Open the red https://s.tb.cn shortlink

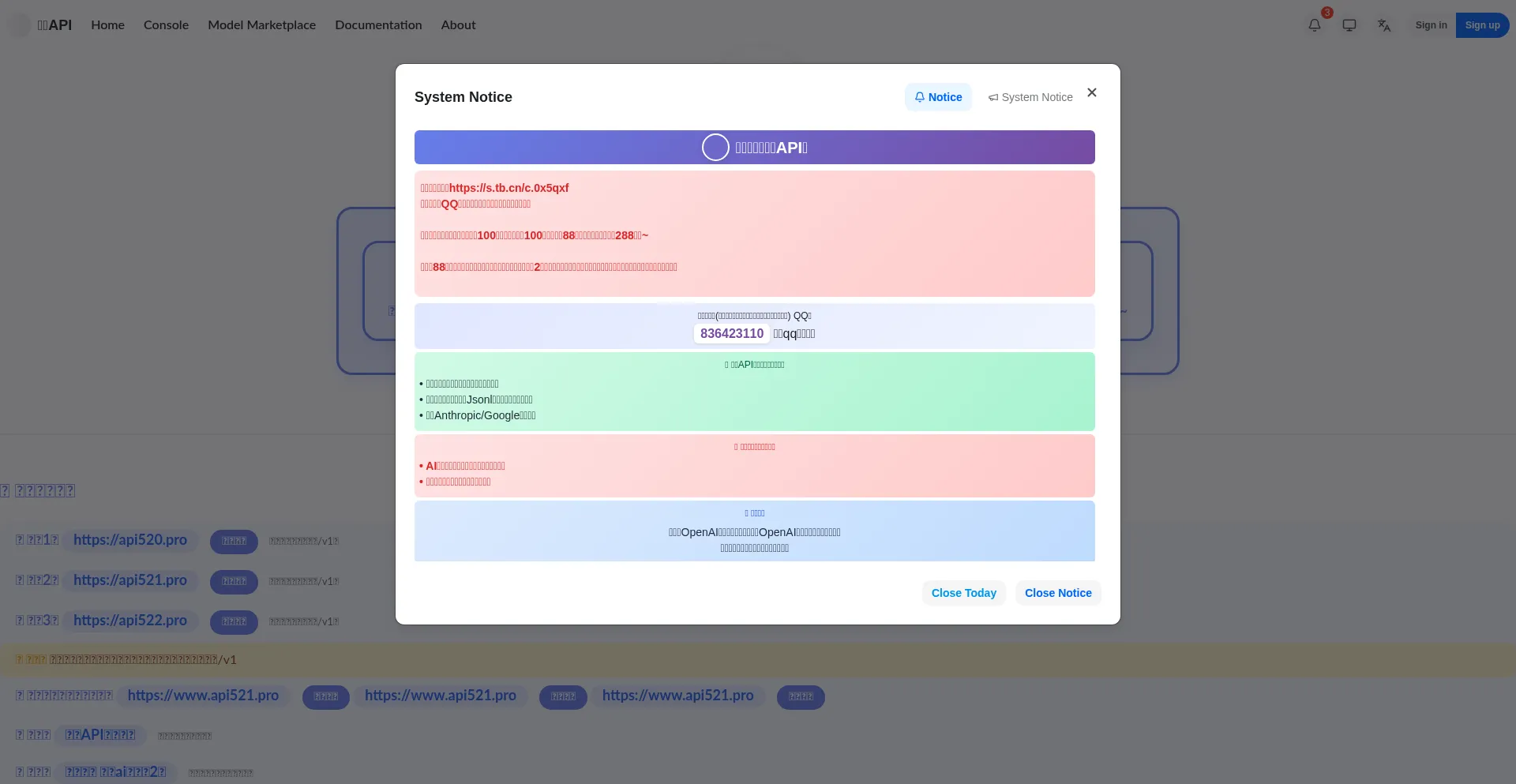tap(508, 187)
